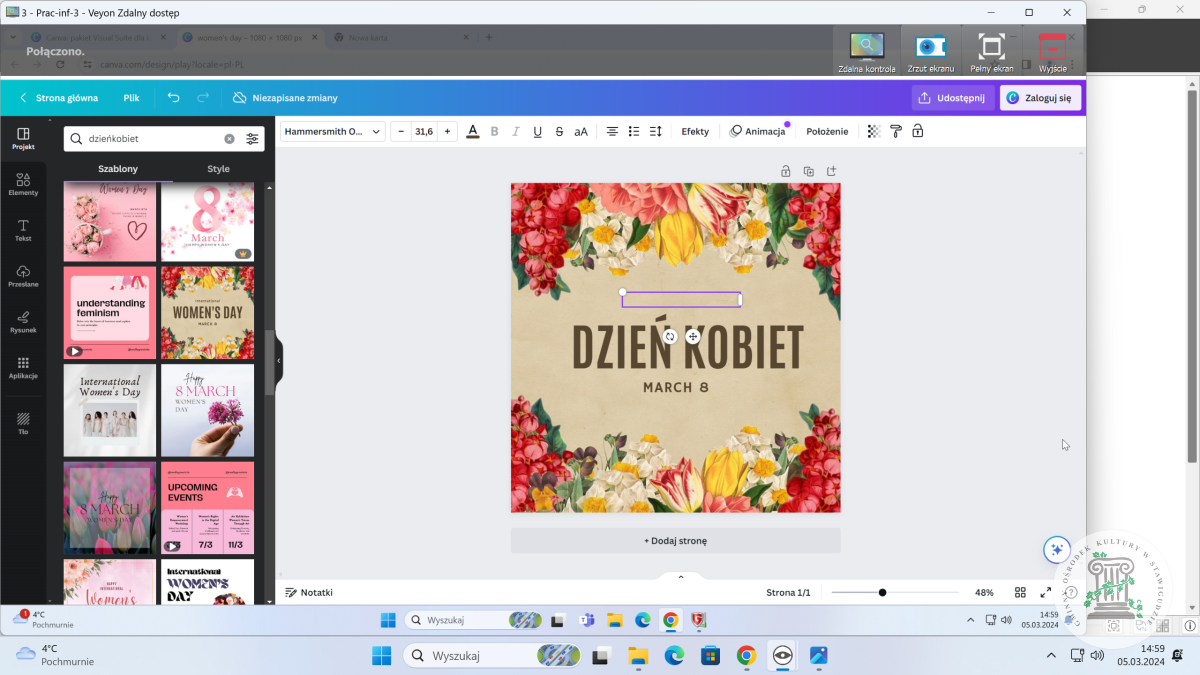Adjust the zoom slider handle
1200x675 pixels.
coord(882,592)
